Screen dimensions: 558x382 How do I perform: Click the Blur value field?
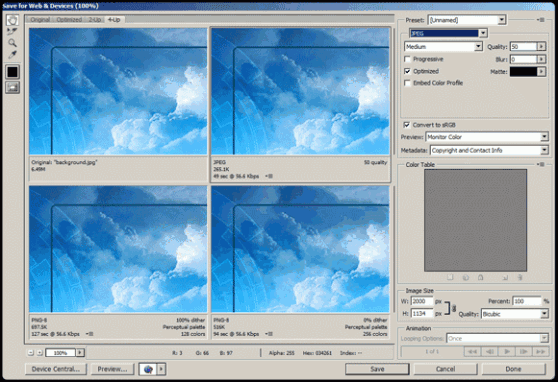point(523,59)
